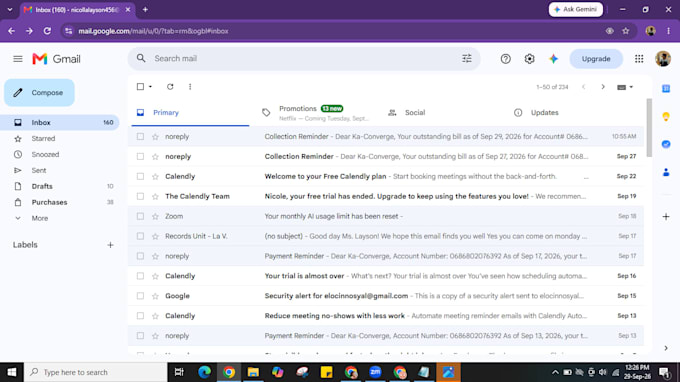The image size is (680, 382).
Task: Get add-ons plus icon in side panel
Action: pyautogui.click(x=666, y=216)
